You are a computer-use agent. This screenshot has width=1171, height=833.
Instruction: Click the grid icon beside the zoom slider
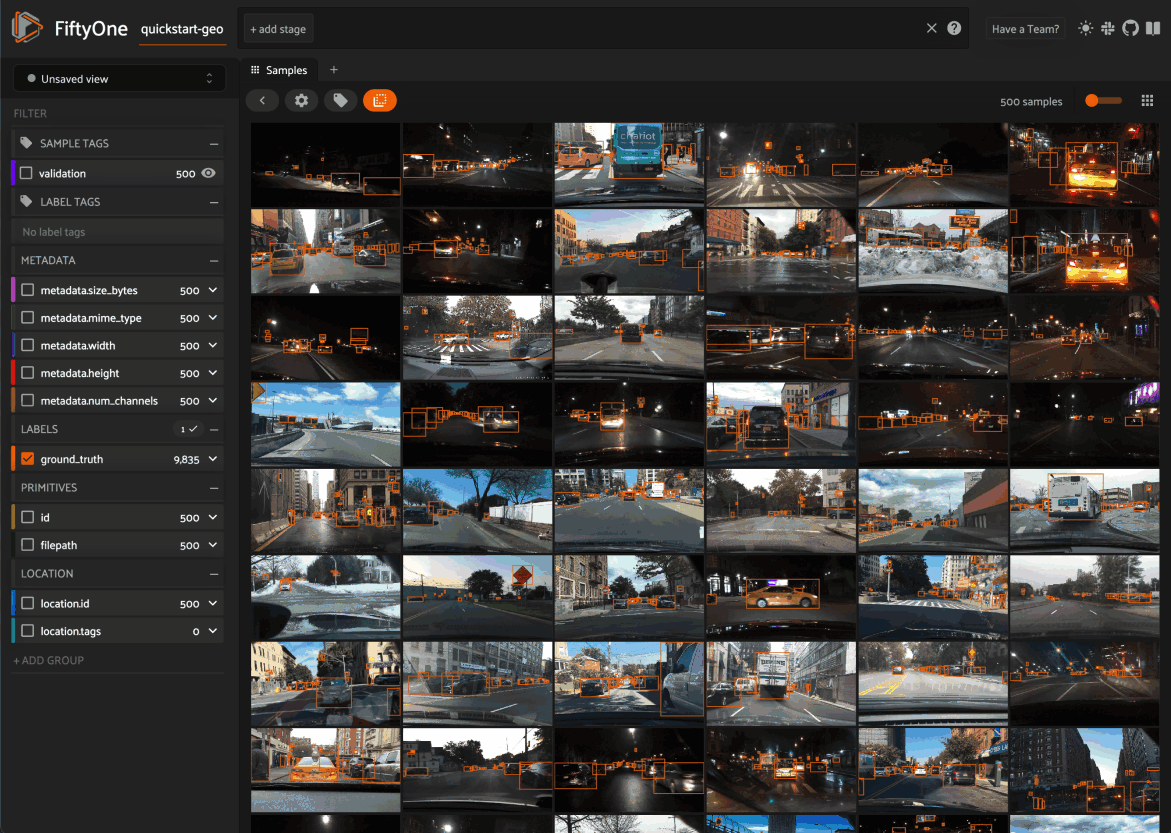pos(1147,101)
